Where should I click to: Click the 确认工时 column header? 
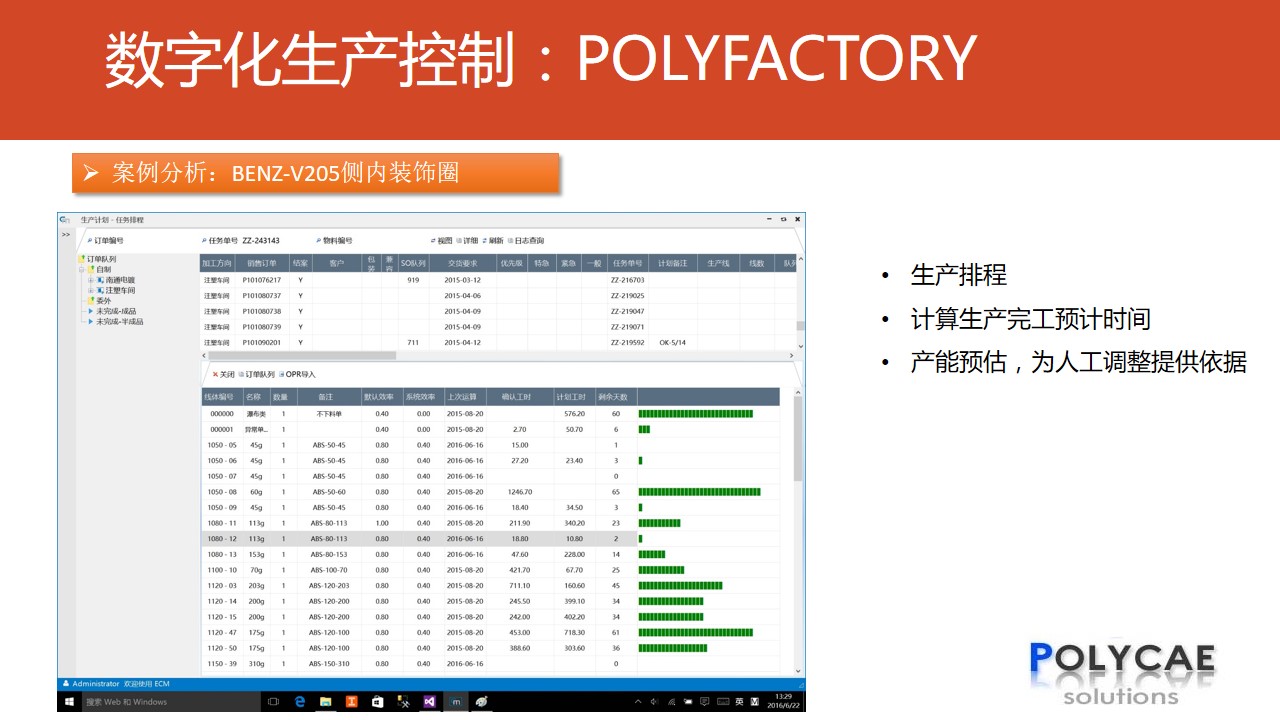[519, 397]
